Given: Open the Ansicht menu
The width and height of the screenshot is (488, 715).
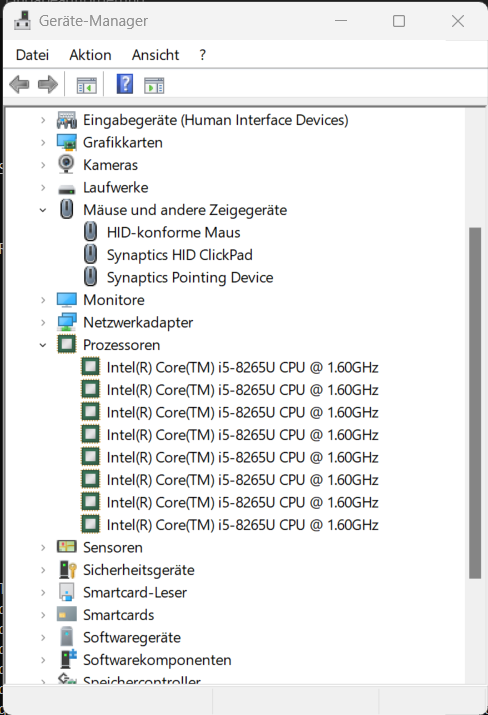Looking at the screenshot, I should click(x=156, y=55).
